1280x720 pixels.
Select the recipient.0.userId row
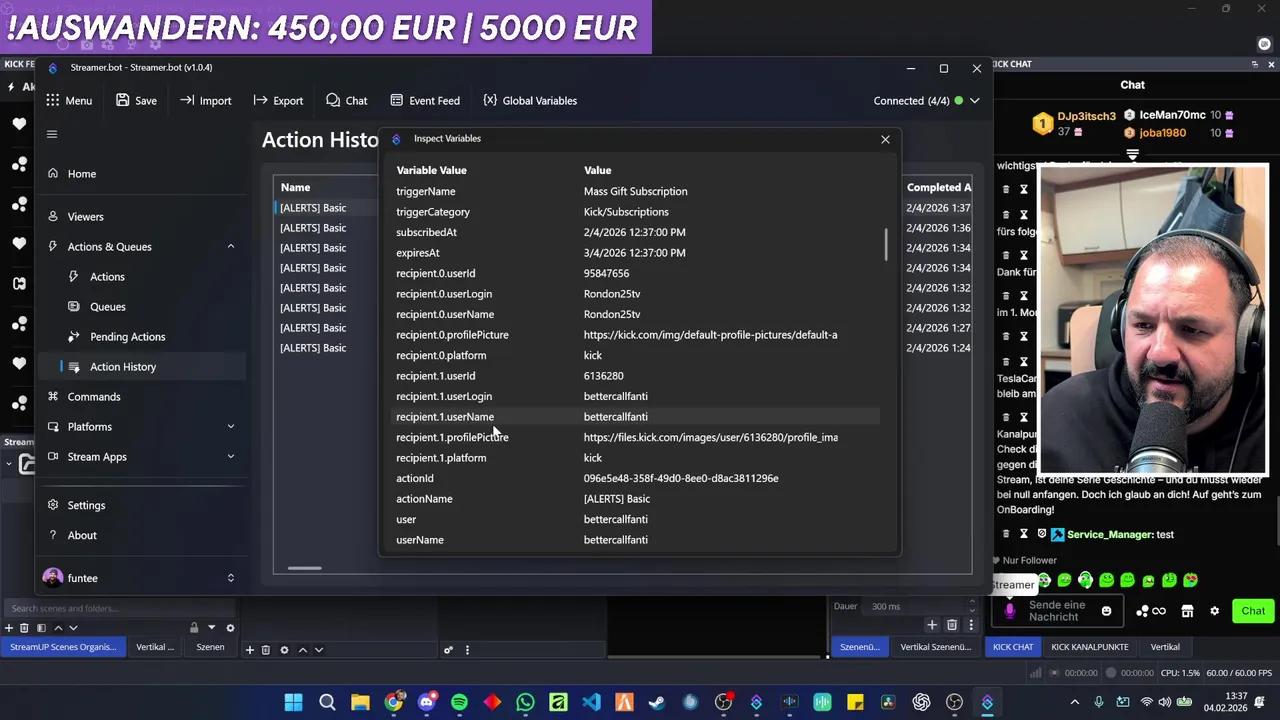[637, 273]
